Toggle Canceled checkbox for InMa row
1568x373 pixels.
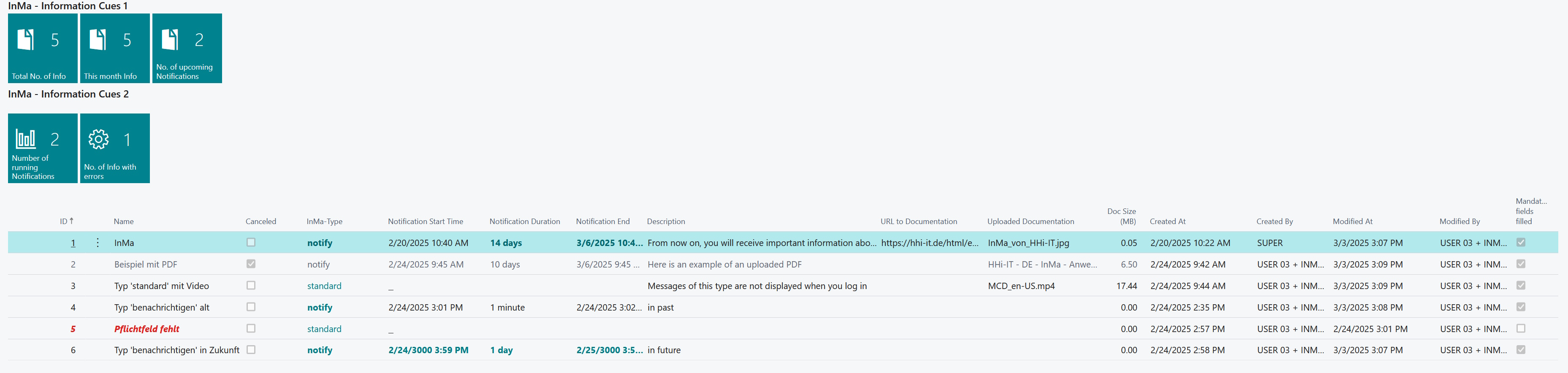(x=251, y=242)
